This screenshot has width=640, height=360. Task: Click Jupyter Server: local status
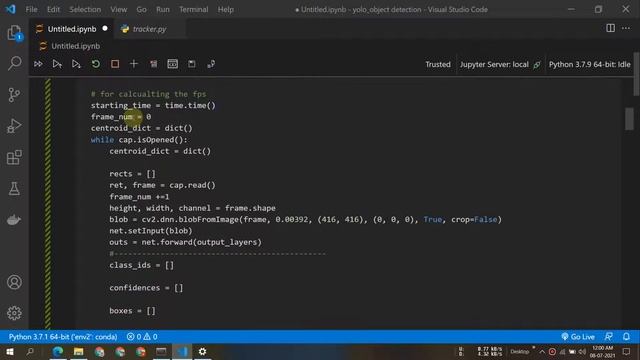point(500,64)
